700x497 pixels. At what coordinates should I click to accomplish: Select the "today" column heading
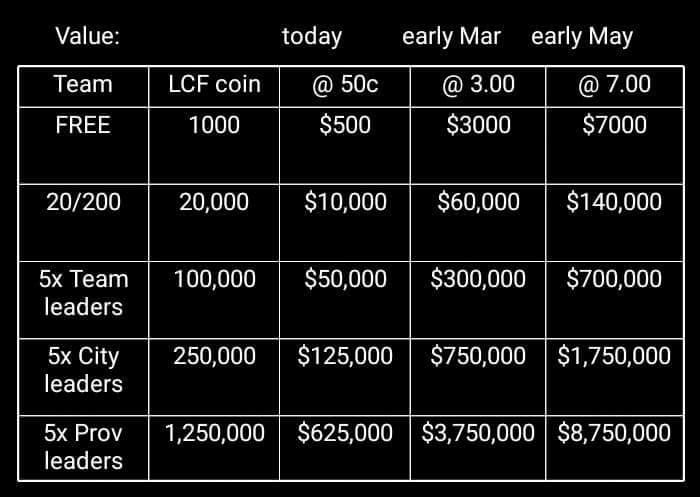click(312, 37)
